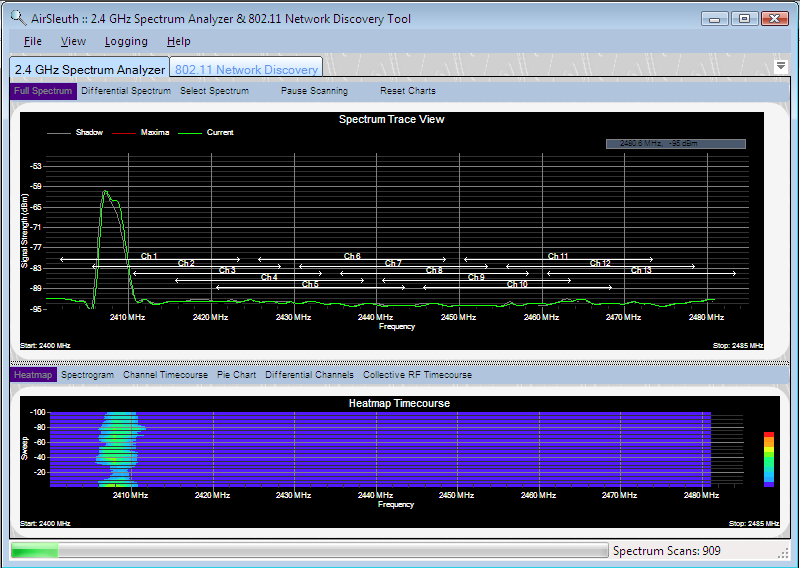Click the Heatmap Timecourse title

pyautogui.click(x=399, y=403)
